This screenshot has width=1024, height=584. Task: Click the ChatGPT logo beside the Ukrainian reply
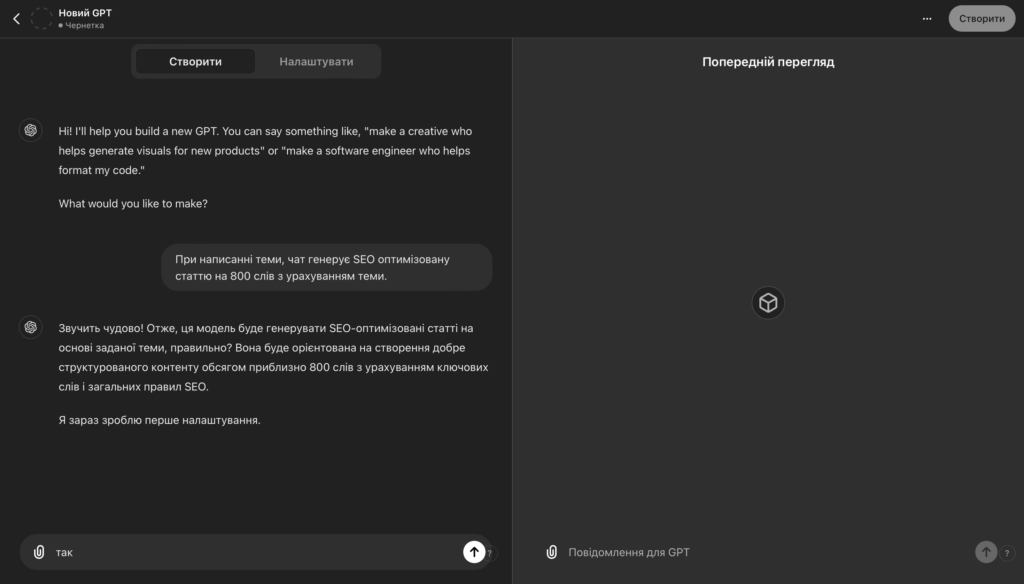point(31,327)
